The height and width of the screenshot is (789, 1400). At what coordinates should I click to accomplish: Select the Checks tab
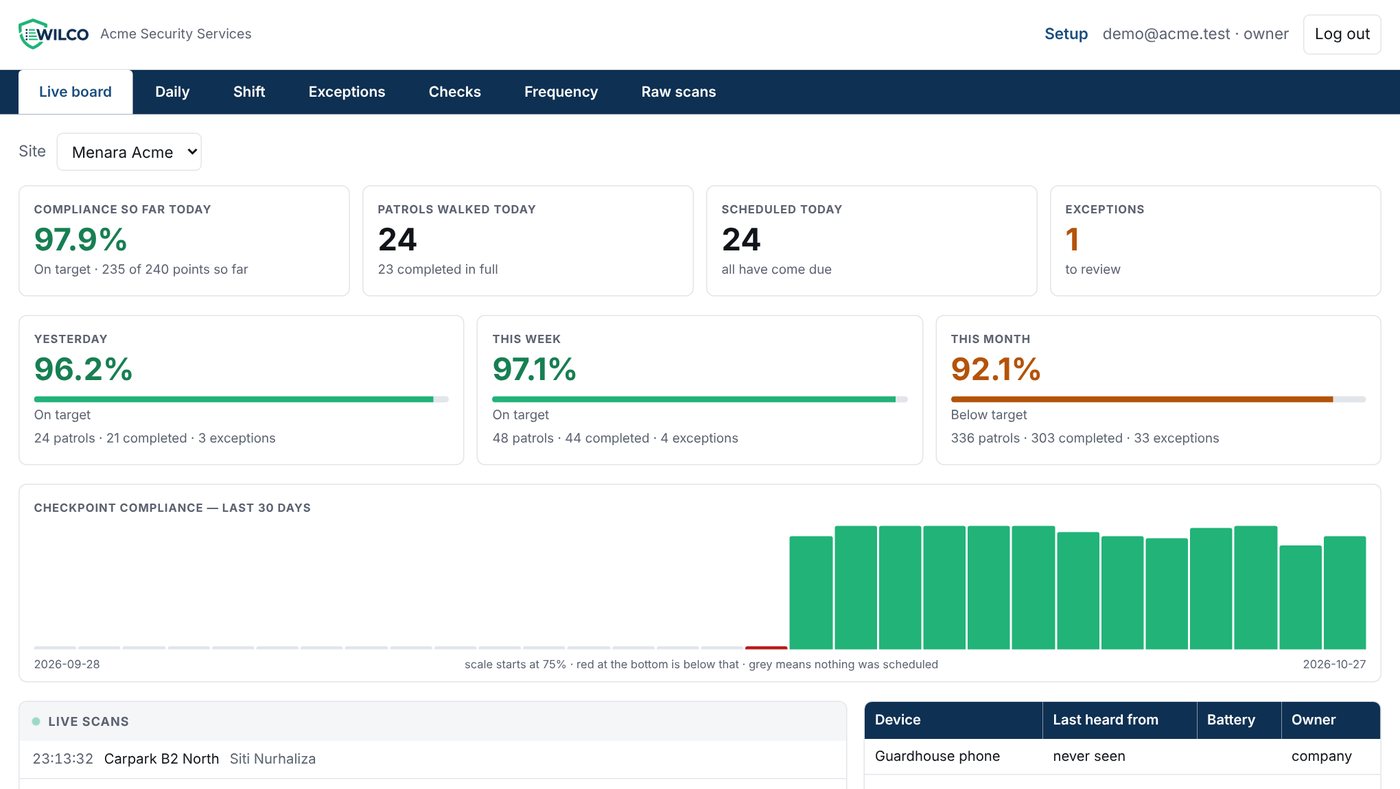(x=455, y=92)
